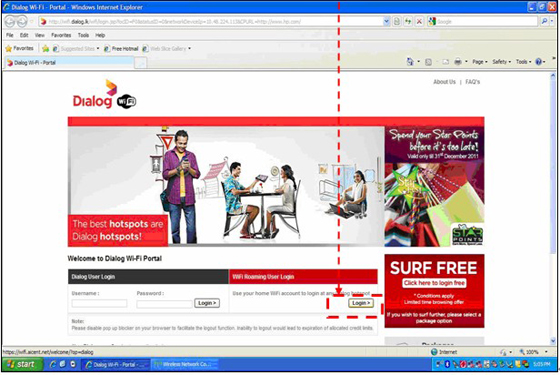The width and height of the screenshot is (560, 375).
Task: Expand the address bar history dropdown
Action: [x=386, y=22]
